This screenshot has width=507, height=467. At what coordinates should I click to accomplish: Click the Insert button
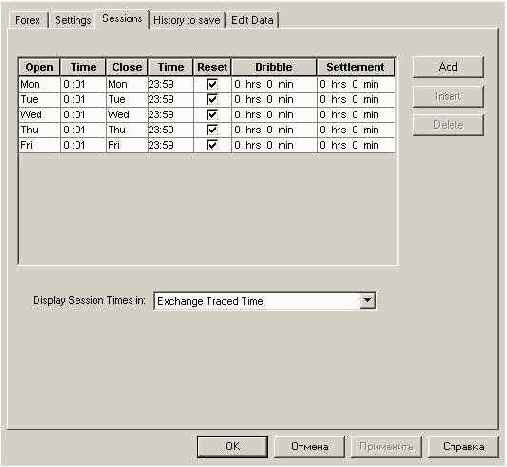pyautogui.click(x=448, y=96)
